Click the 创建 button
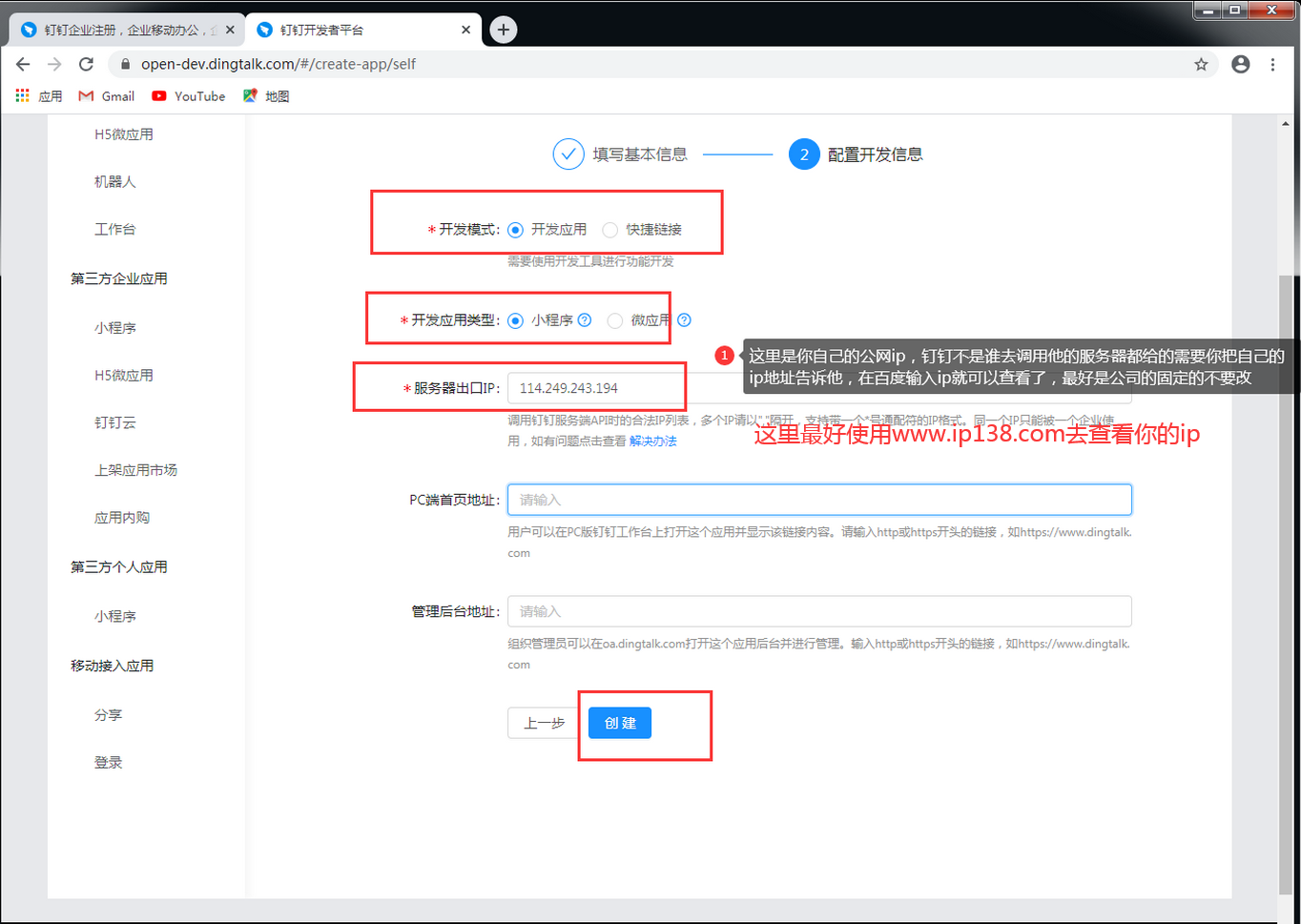Image resolution: width=1301 pixels, height=924 pixels. [x=620, y=723]
